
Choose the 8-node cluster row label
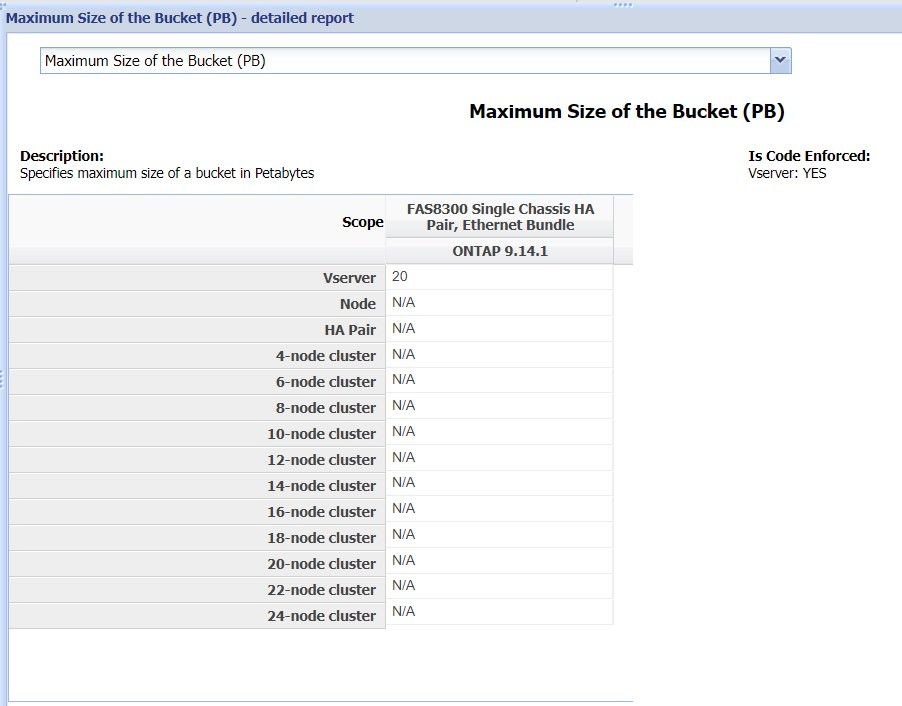(325, 408)
